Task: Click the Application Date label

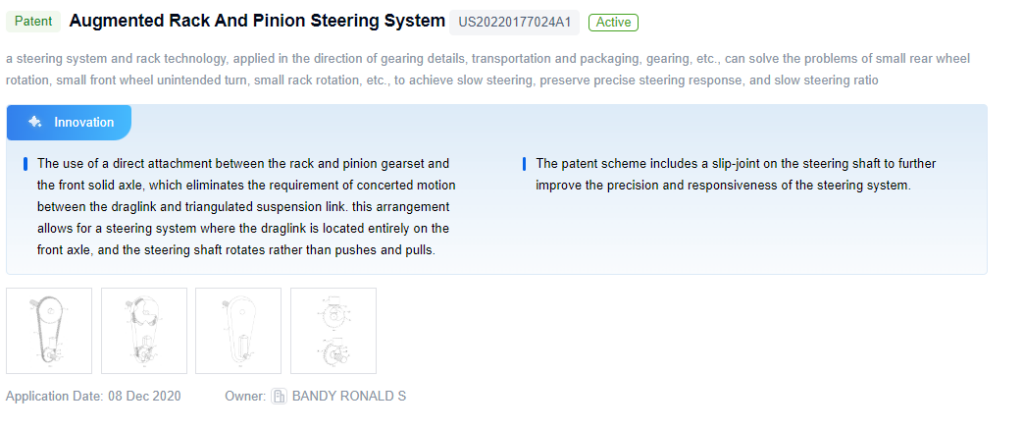Action: 53,396
